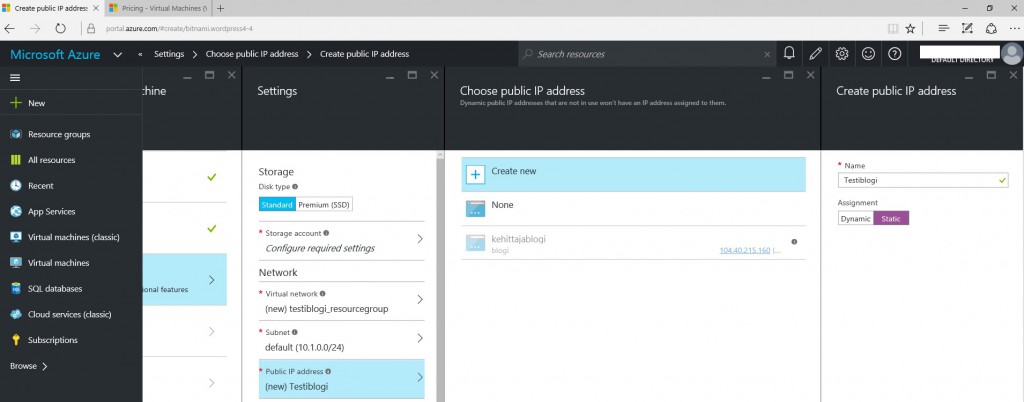The width and height of the screenshot is (1024, 402).
Task: Click the pencil edit dashboard icon
Action: [x=815, y=54]
